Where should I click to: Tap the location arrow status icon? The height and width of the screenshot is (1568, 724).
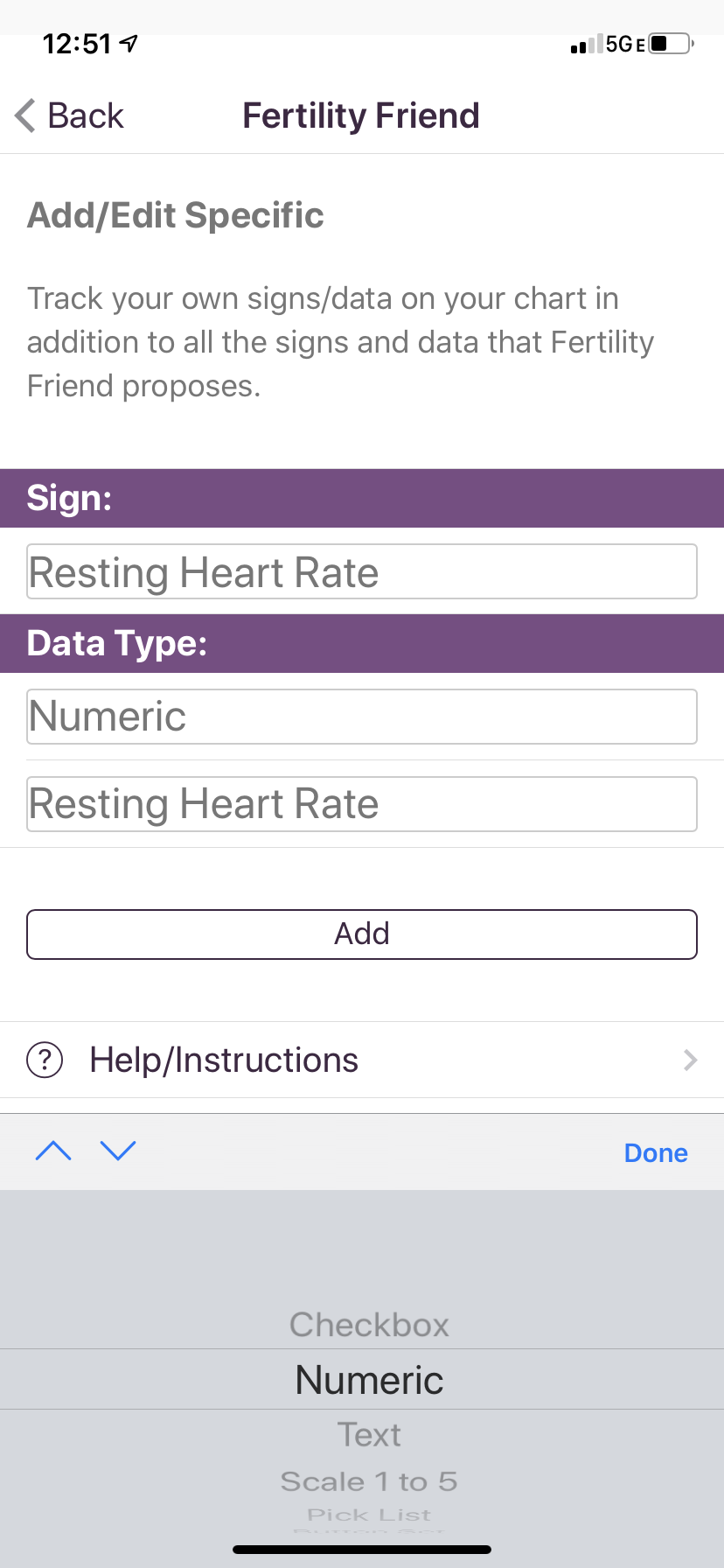[129, 43]
